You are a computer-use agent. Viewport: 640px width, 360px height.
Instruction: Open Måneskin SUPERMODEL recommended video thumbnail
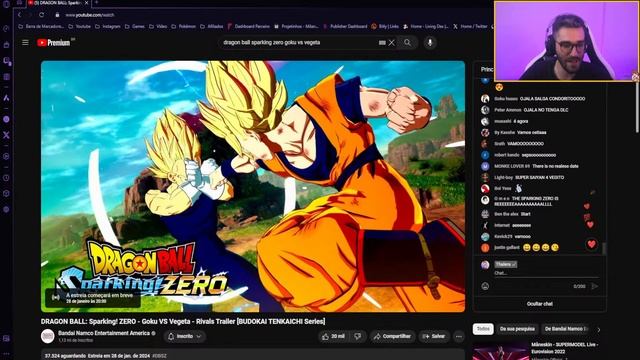click(x=500, y=351)
